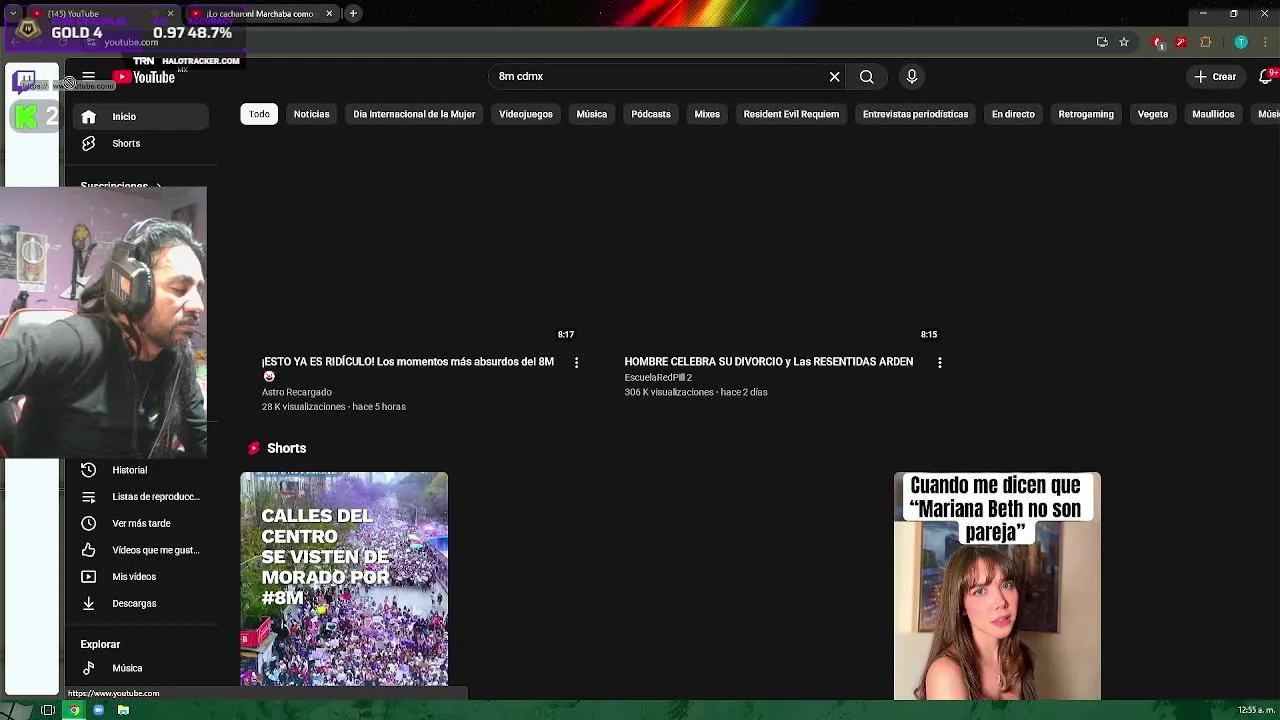Open Mis vídeos in the sidebar

tap(142, 577)
